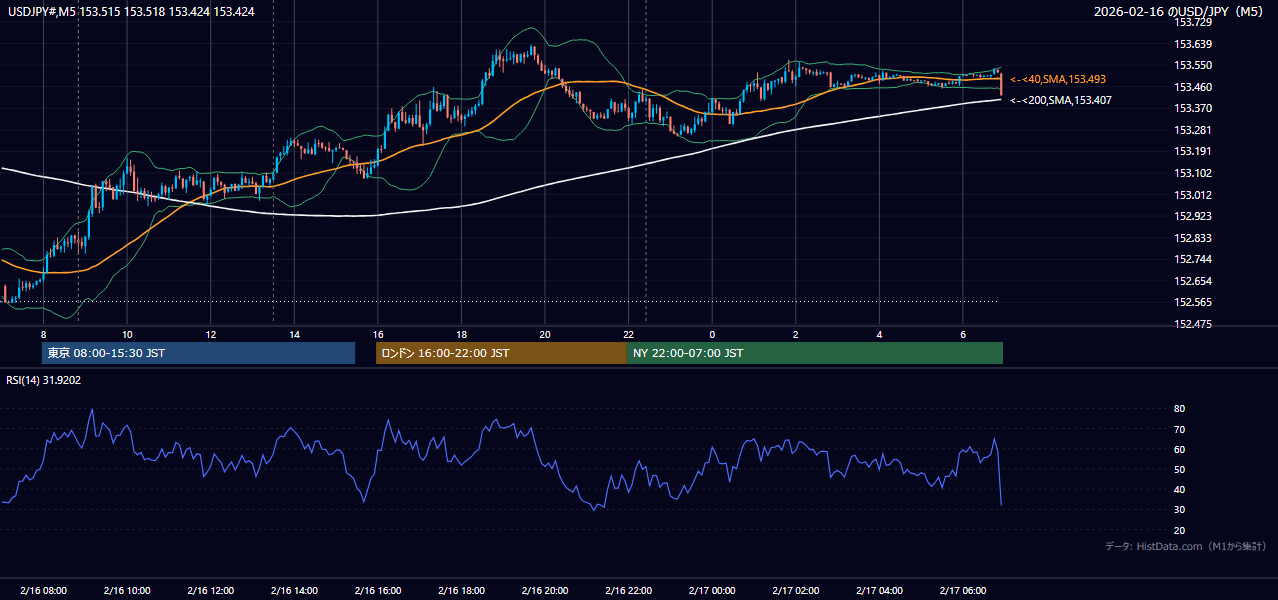The height and width of the screenshot is (600, 1278).
Task: Select the NY 22:00-07:00 JST session bar
Action: coord(815,353)
